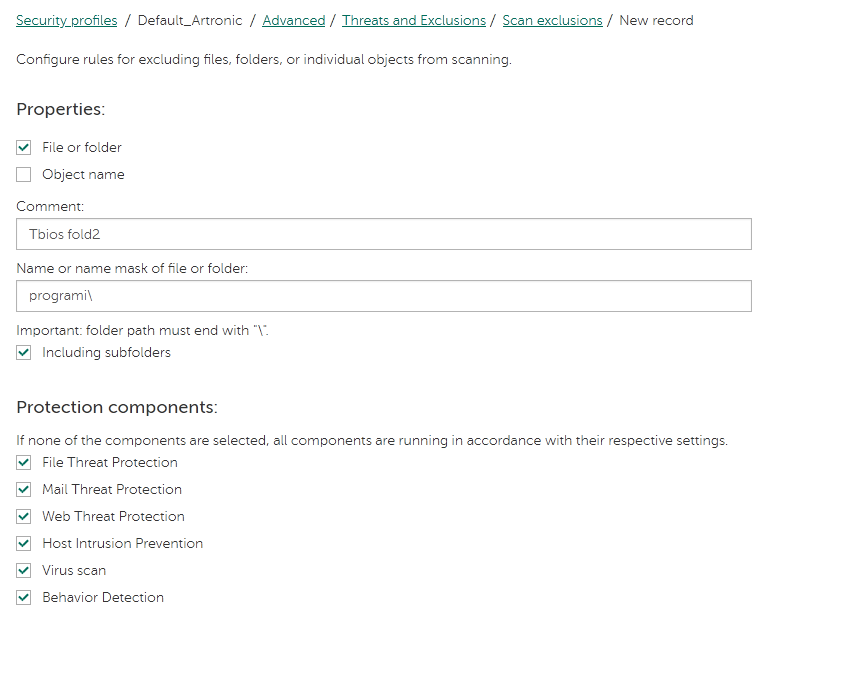Click the Including subfolders label

click(x=106, y=353)
